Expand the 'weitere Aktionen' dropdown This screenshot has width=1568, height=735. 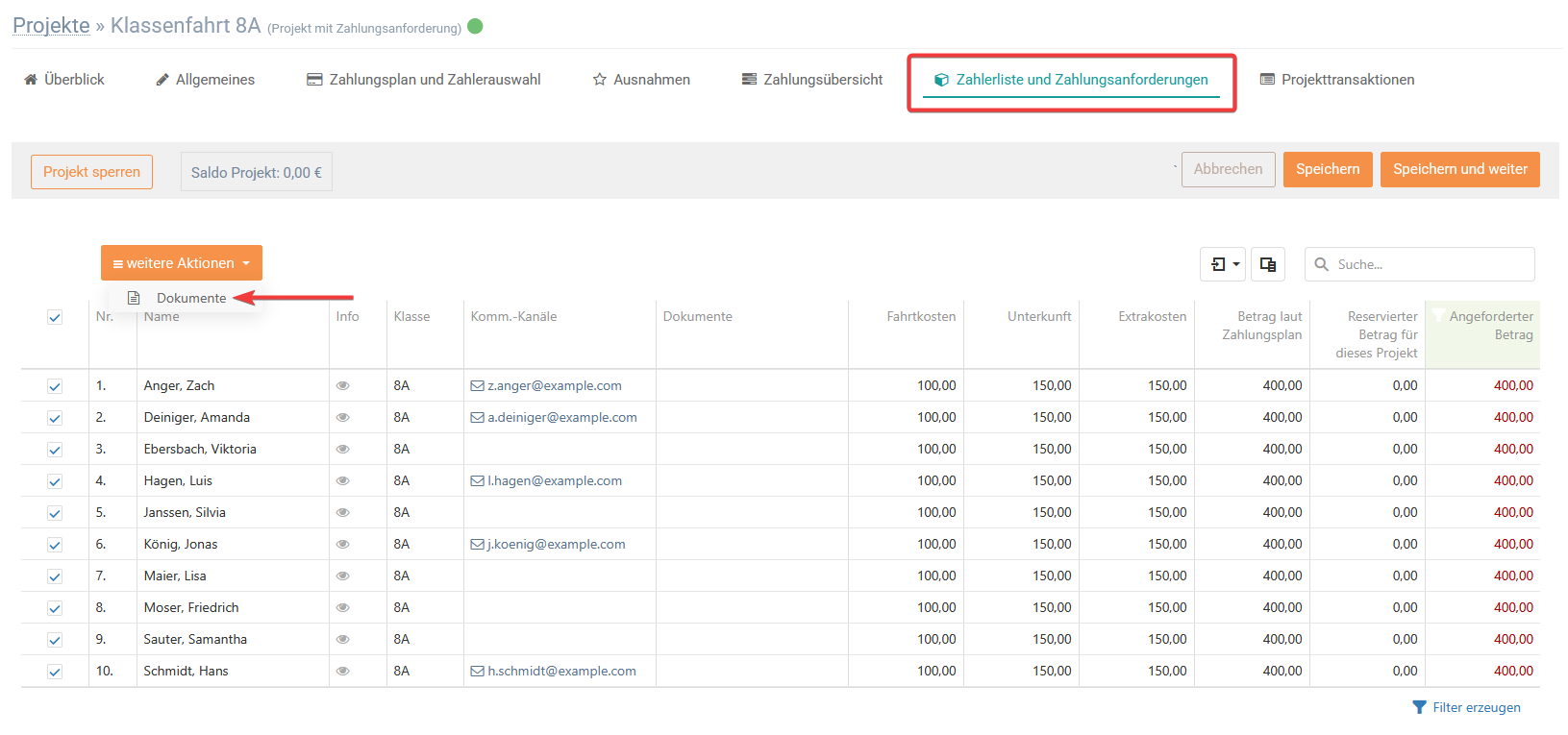point(182,263)
